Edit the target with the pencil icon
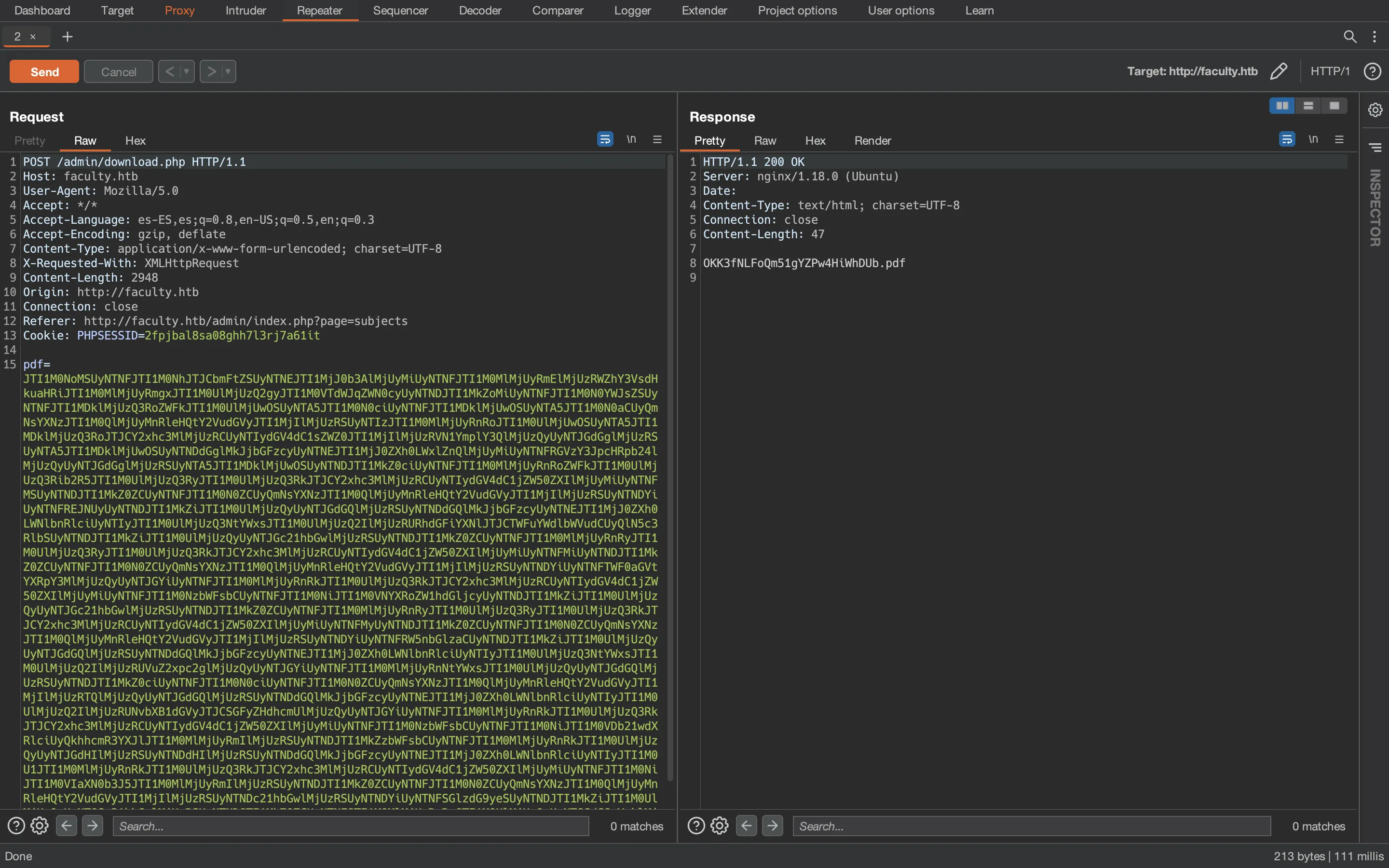The image size is (1389, 868). coord(1279,71)
